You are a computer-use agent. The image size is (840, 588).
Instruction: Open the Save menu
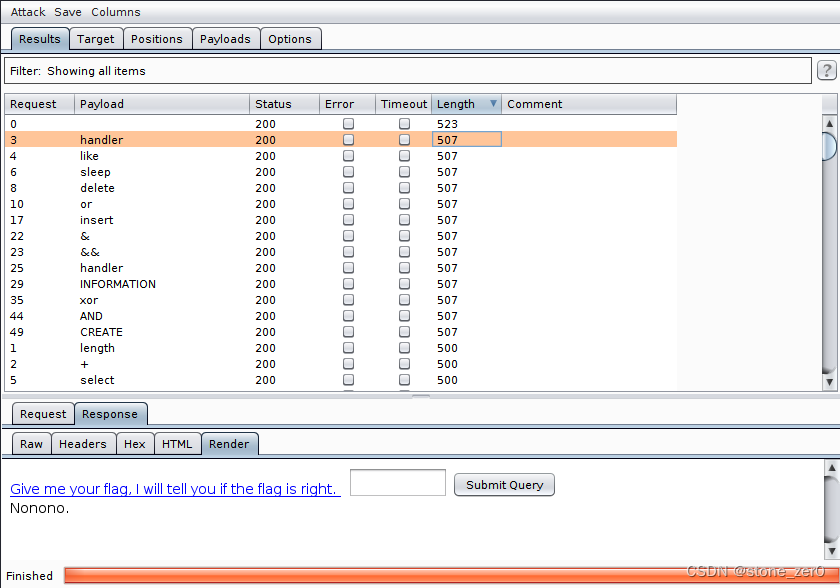point(67,12)
